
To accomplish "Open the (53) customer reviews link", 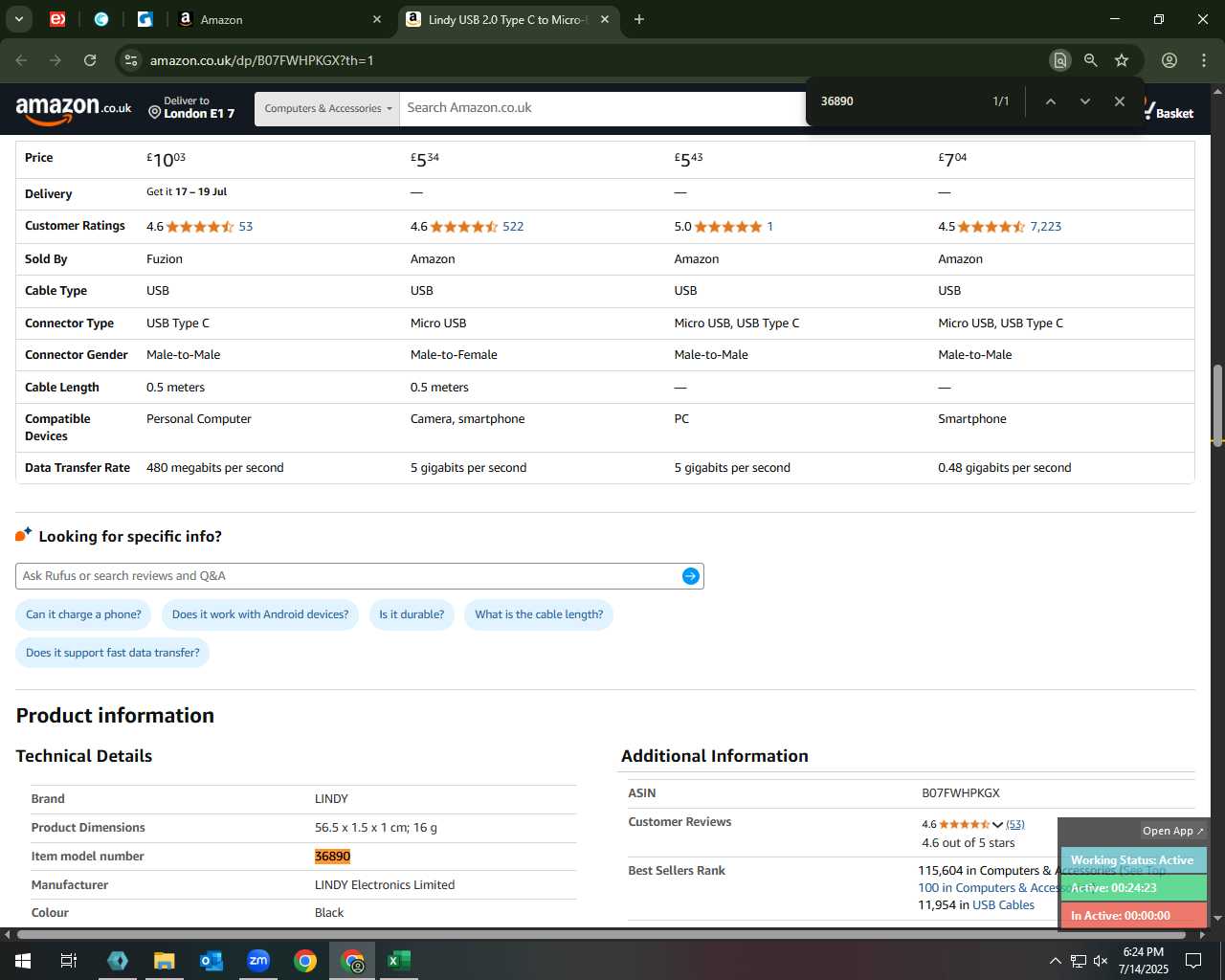I will (x=1015, y=824).
